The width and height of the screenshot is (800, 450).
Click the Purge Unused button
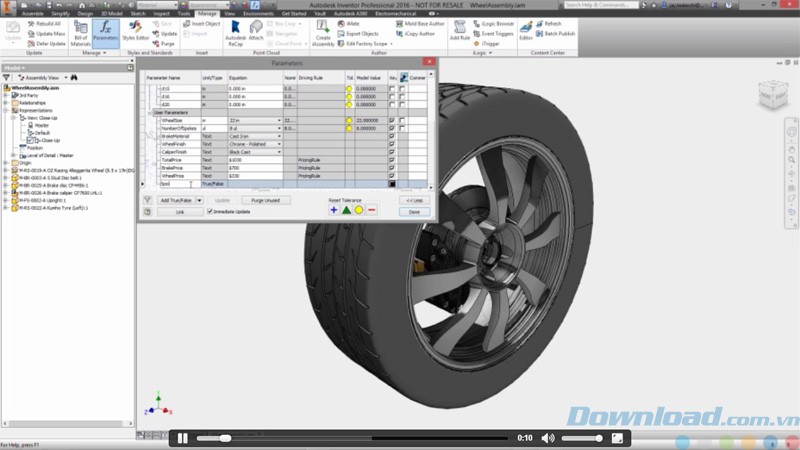tap(264, 200)
